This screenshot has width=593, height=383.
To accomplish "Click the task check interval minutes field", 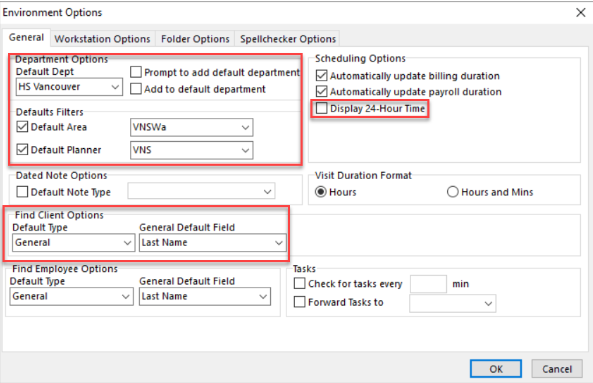I will point(428,284).
